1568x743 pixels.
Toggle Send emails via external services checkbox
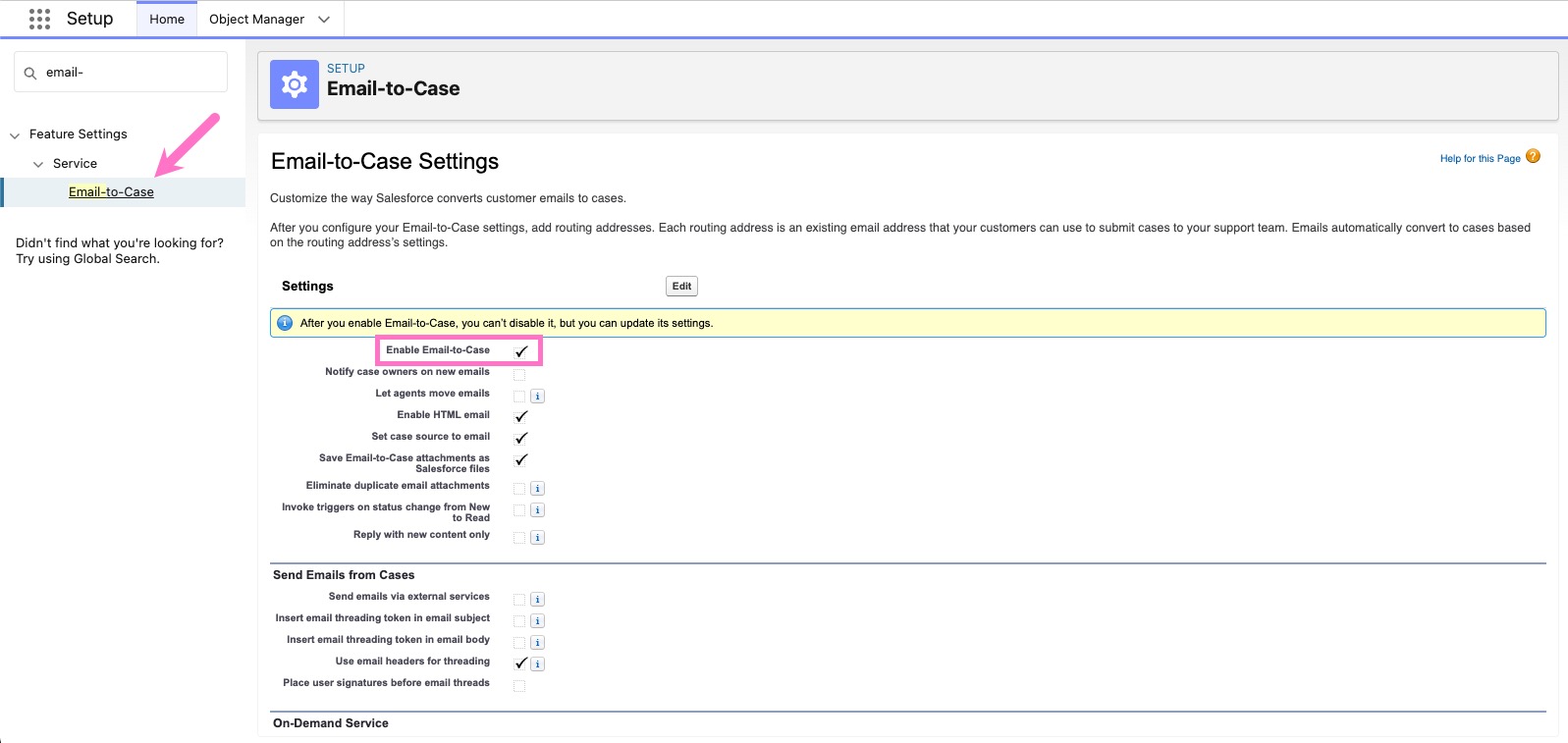(x=519, y=599)
